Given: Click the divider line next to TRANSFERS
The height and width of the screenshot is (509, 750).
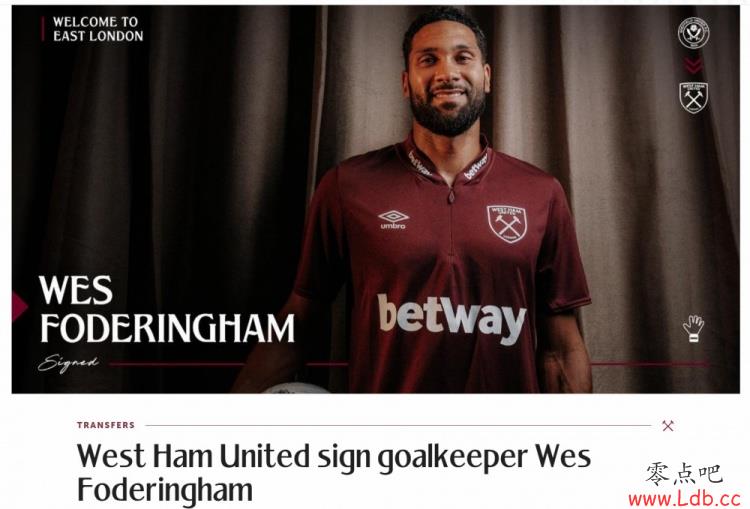Looking at the screenshot, I should pos(398,425).
